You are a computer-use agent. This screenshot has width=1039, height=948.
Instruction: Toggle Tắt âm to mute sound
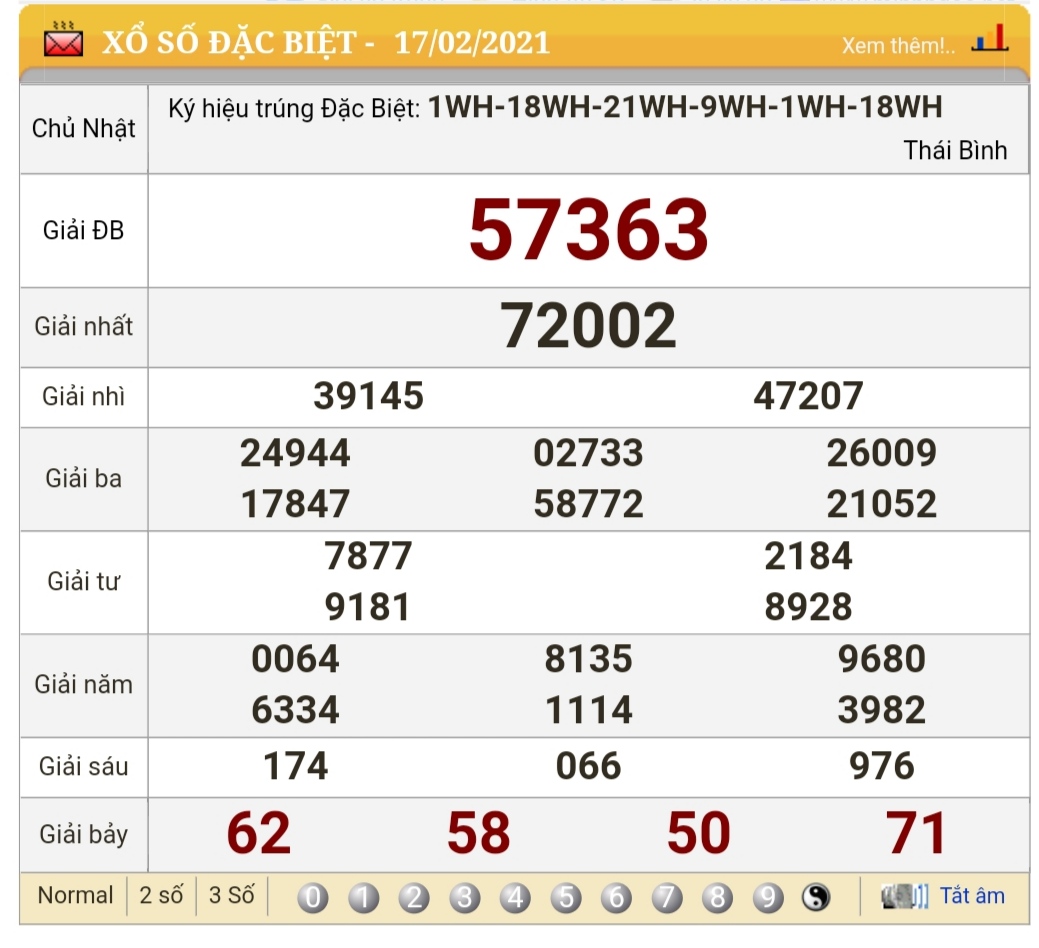pyautogui.click(x=972, y=896)
